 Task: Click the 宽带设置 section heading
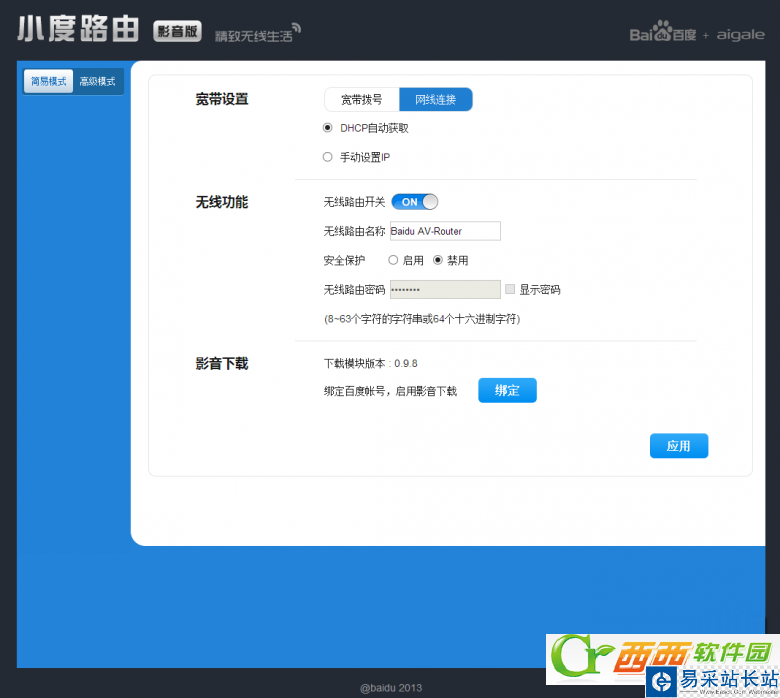[x=222, y=100]
